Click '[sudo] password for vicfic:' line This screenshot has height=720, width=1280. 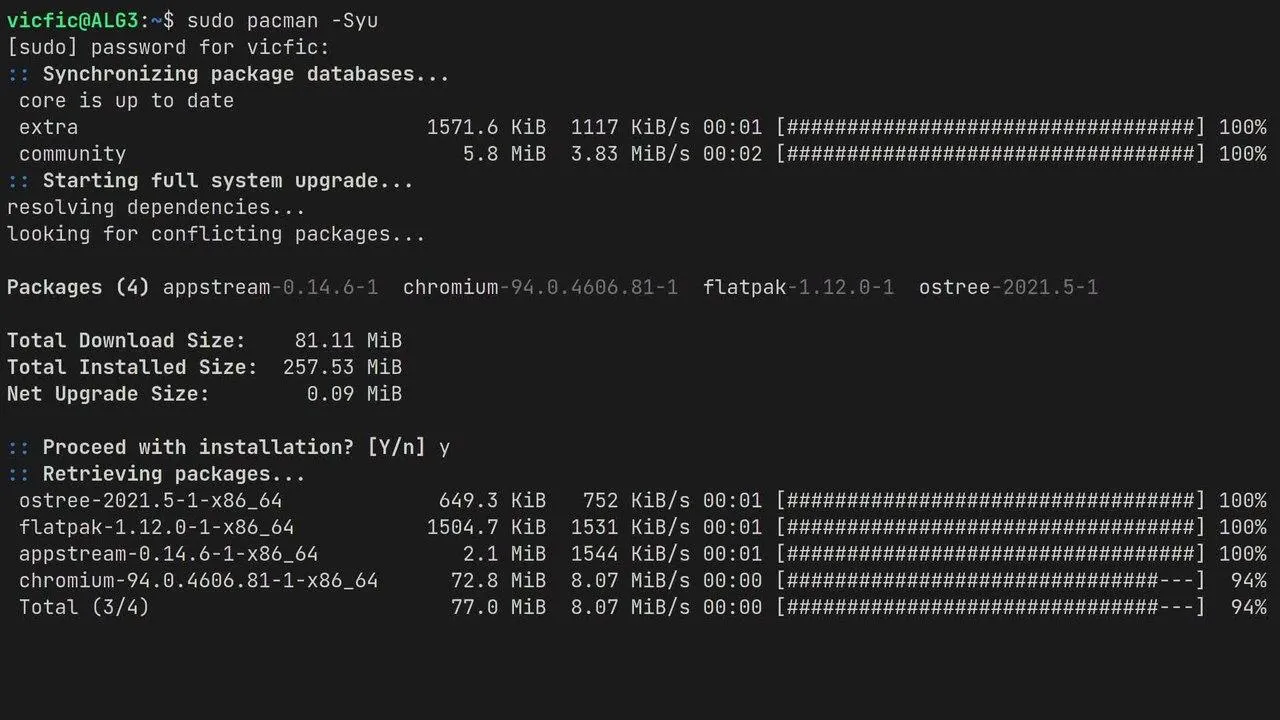[x=168, y=47]
